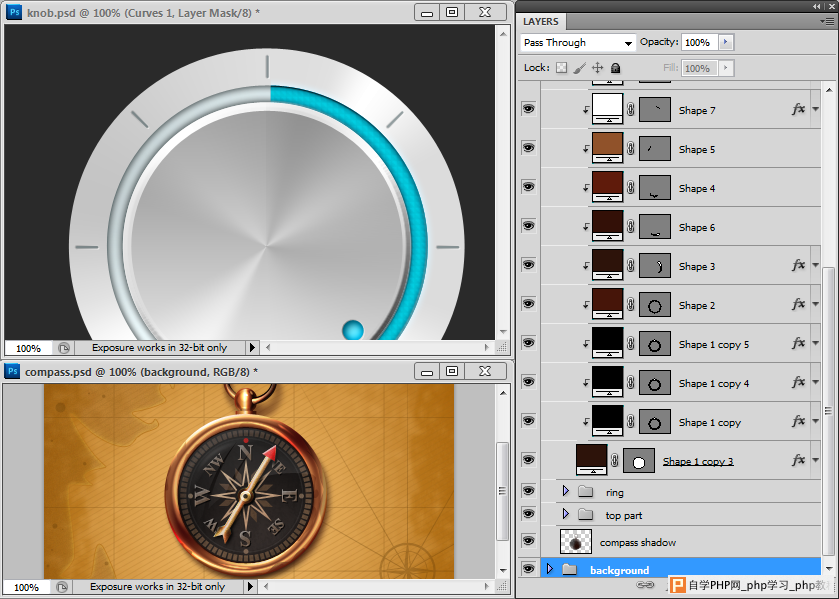
Task: Click status preview icon in compass.psd window
Action: coord(62,587)
